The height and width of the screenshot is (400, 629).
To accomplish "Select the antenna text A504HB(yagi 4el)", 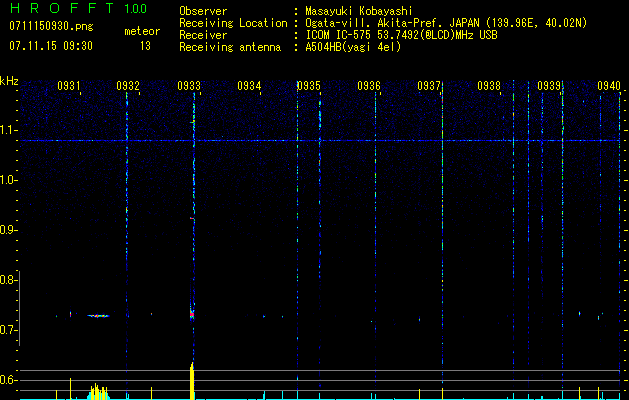I will tap(353, 47).
